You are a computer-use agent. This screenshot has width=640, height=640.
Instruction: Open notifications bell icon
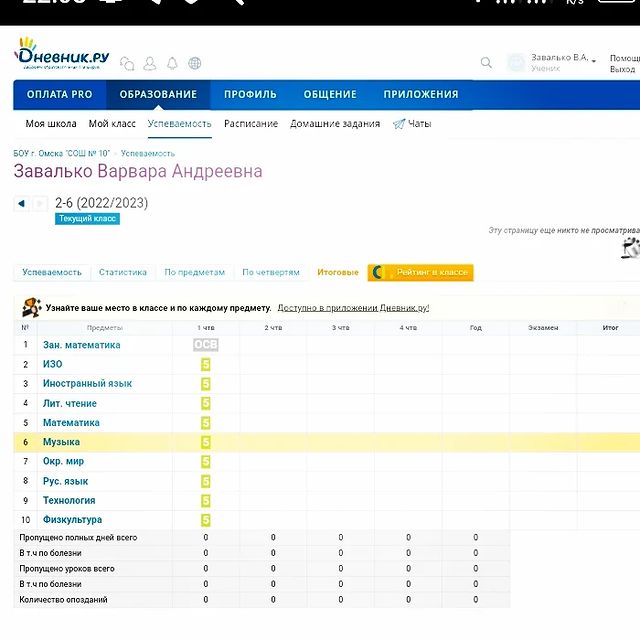(x=172, y=63)
